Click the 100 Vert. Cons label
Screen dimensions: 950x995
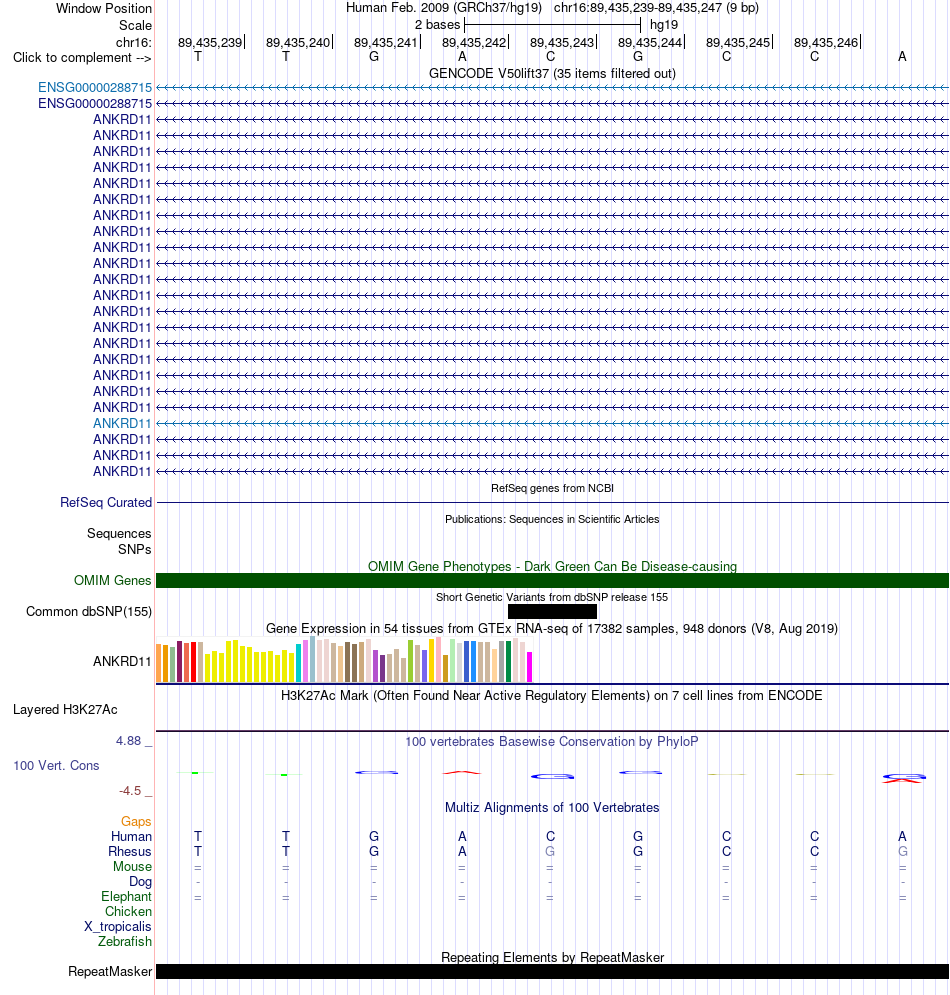click(56, 765)
